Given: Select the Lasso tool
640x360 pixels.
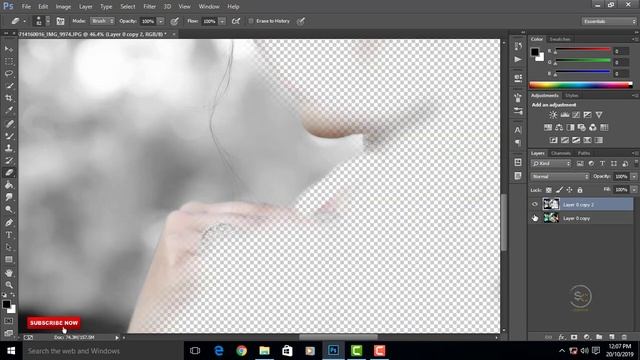Looking at the screenshot, I should coord(9,73).
